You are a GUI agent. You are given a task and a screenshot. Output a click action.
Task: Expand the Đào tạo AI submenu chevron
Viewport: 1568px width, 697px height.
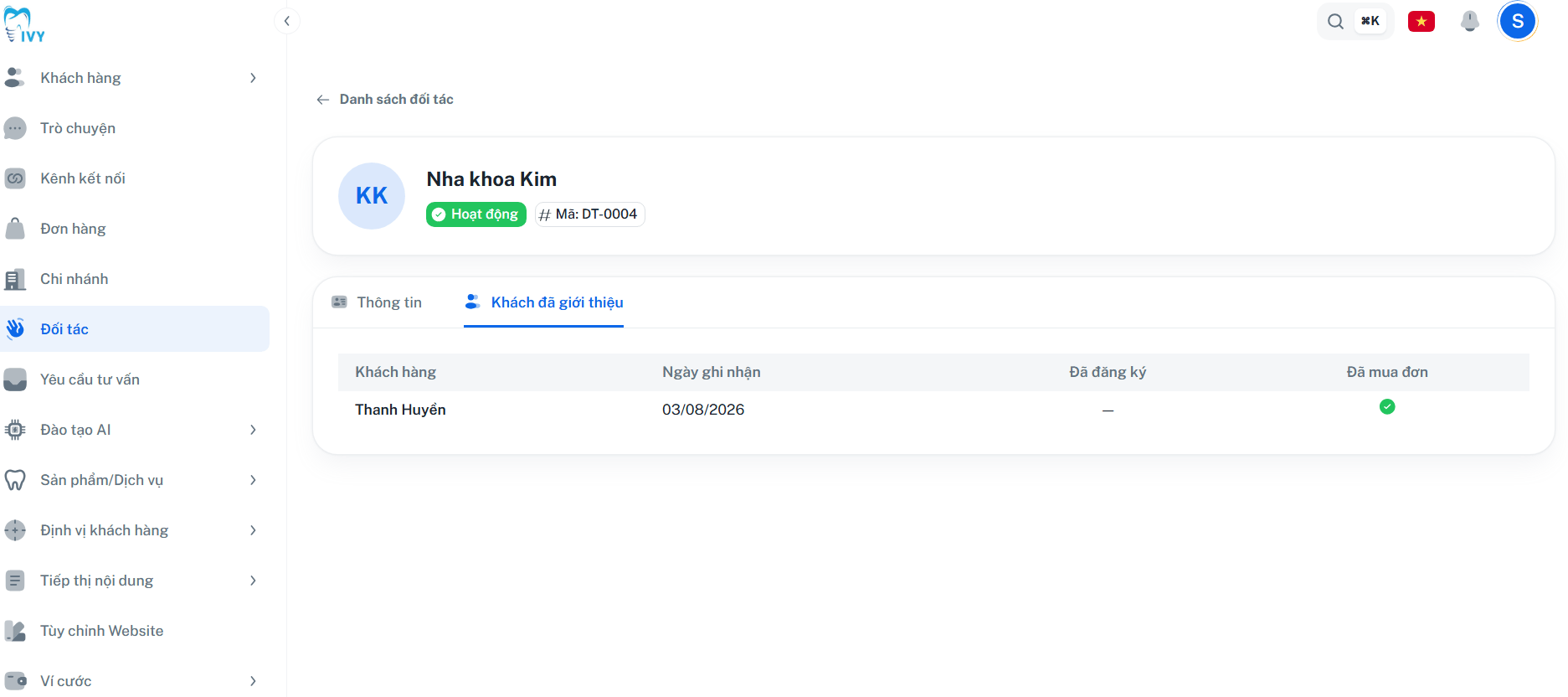(253, 430)
